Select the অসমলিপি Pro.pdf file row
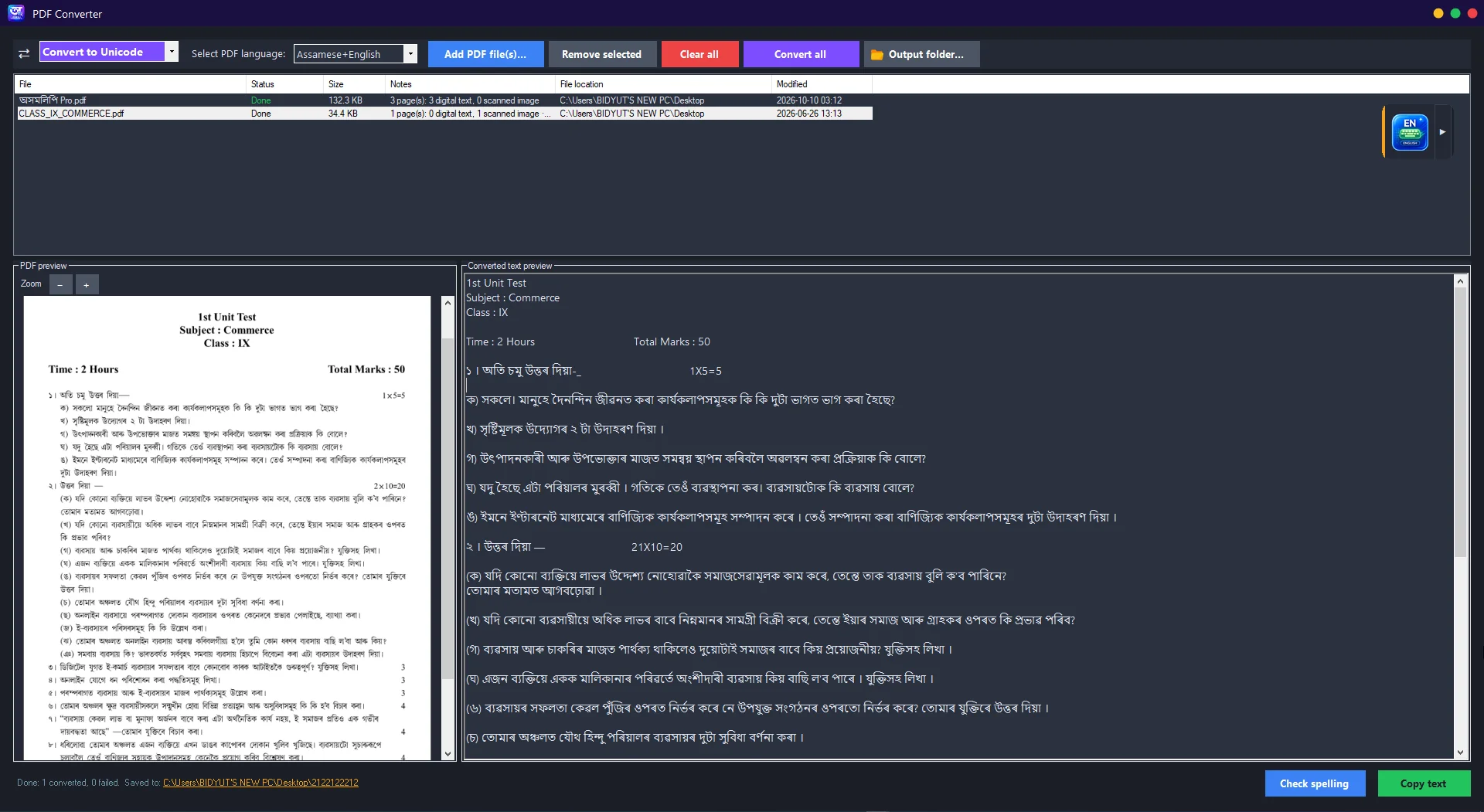 tap(444, 100)
